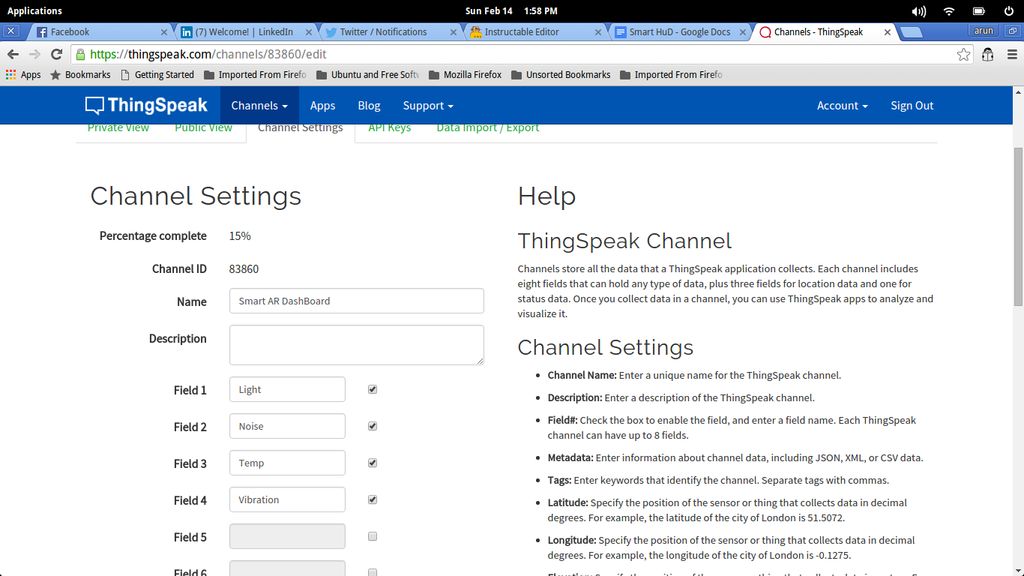This screenshot has height=576, width=1024.
Task: Open the API Keys tab
Action: click(x=389, y=128)
